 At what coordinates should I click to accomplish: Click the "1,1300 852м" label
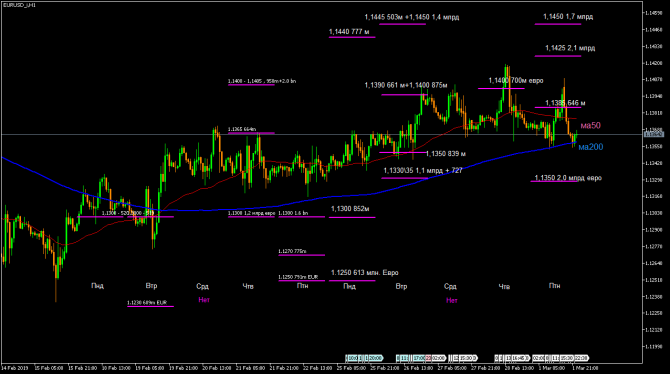click(350, 209)
